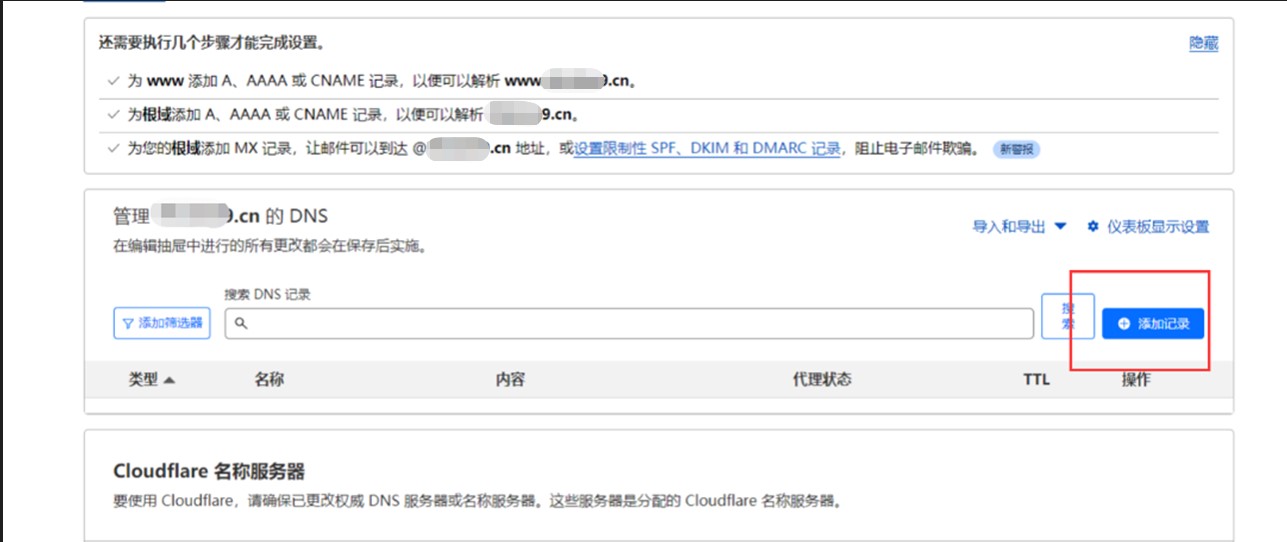Screen dimensions: 1287x542
Task: Click the funnel icon in 添加筛选器
Action: point(128,323)
